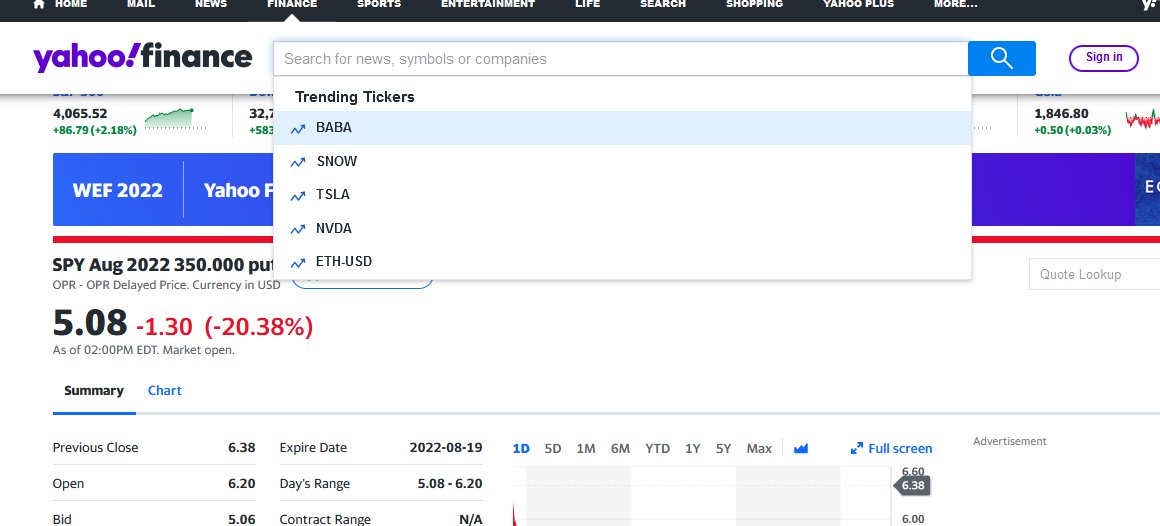Click the Previous Close value 6.38
Image resolution: width=1160 pixels, height=526 pixels.
(242, 448)
